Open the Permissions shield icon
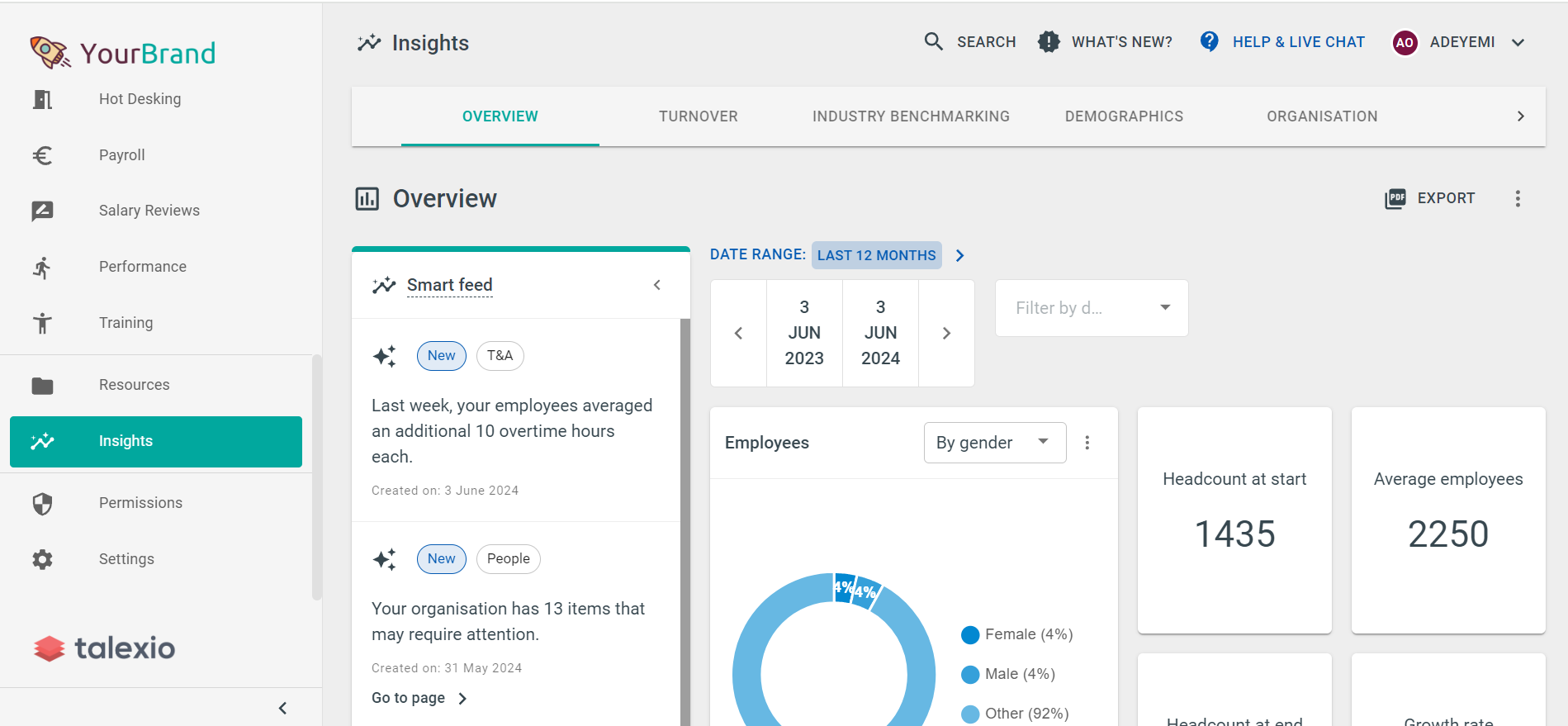Viewport: 1568px width, 726px height. point(42,504)
